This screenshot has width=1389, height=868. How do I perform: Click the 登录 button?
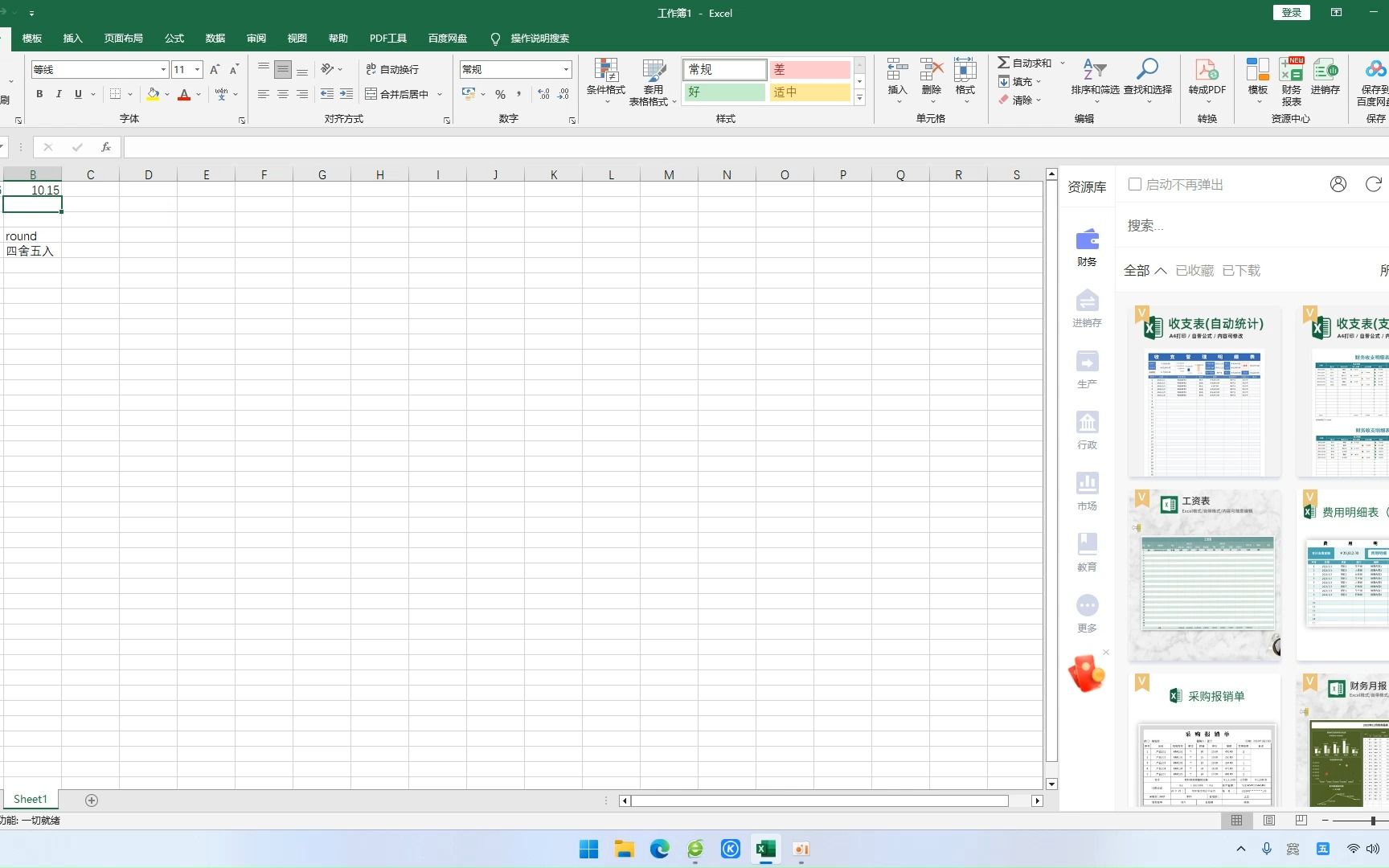[x=1290, y=13]
